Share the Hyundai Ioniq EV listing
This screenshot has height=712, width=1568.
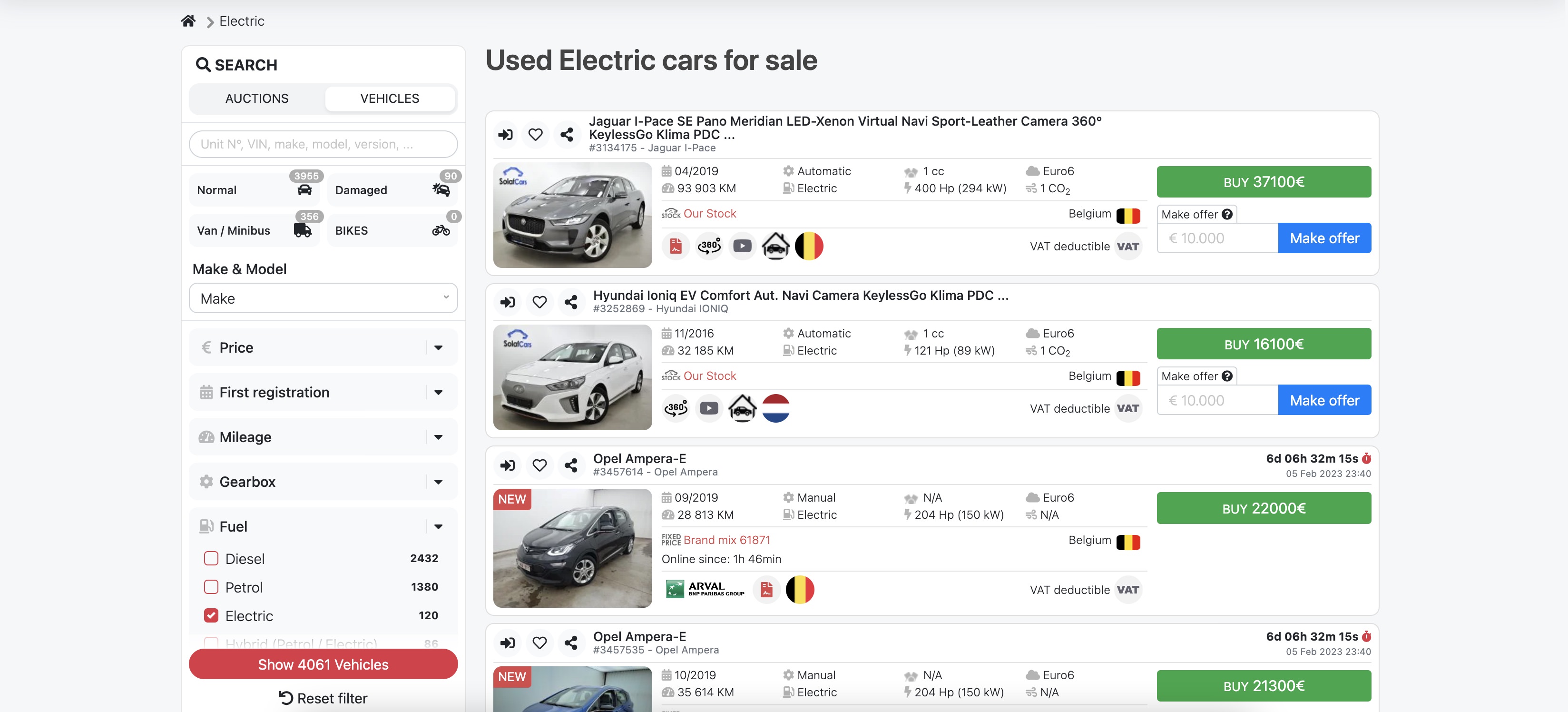[571, 301]
